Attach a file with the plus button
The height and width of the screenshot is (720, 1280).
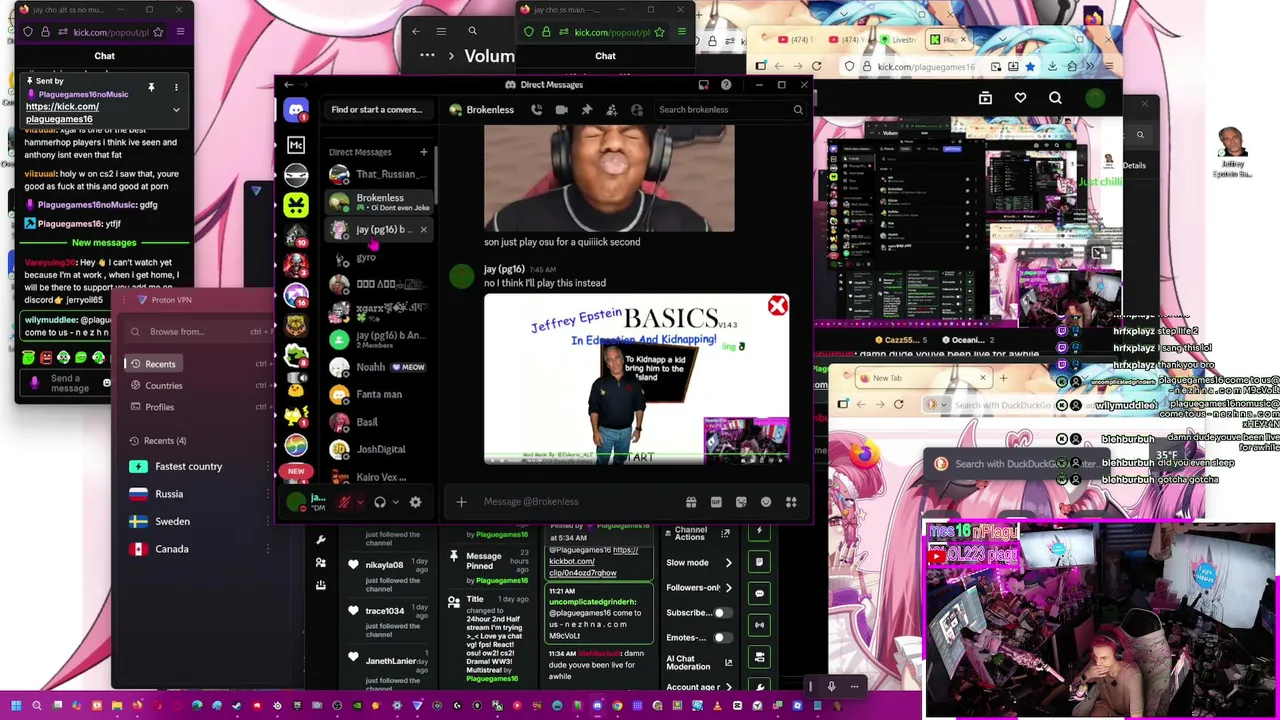[x=461, y=502]
